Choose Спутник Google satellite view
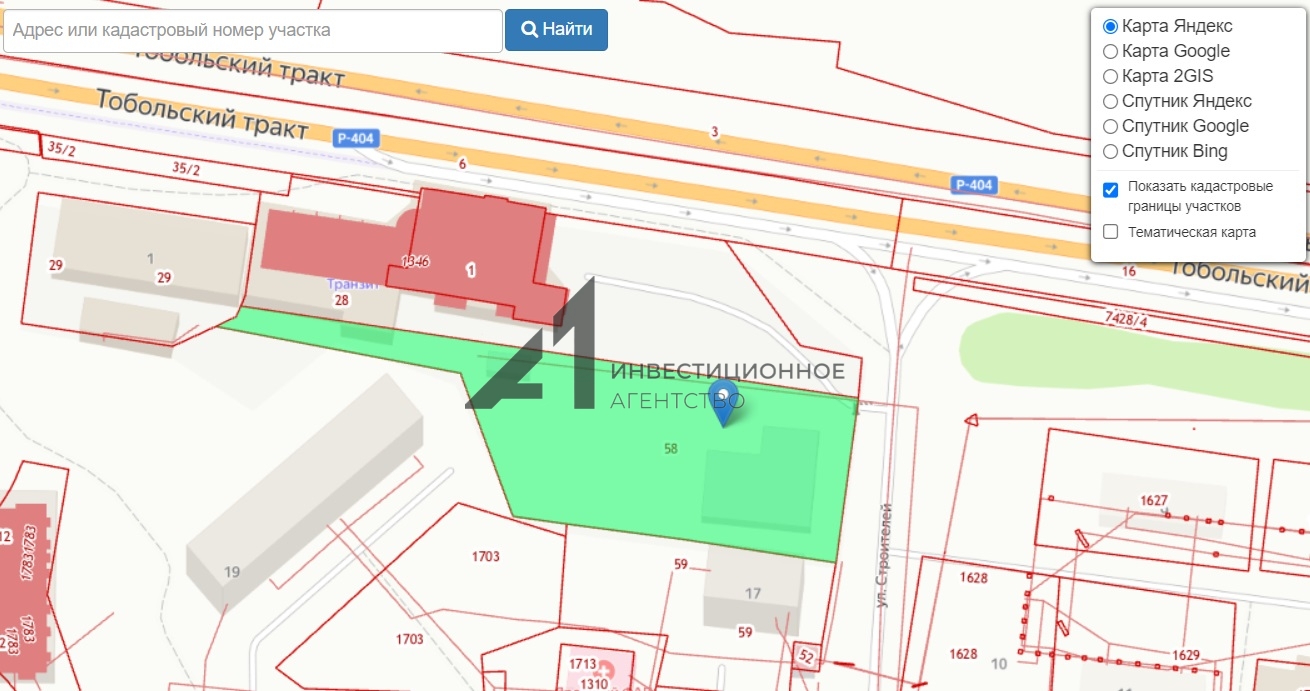The image size is (1310, 691). (x=1110, y=126)
